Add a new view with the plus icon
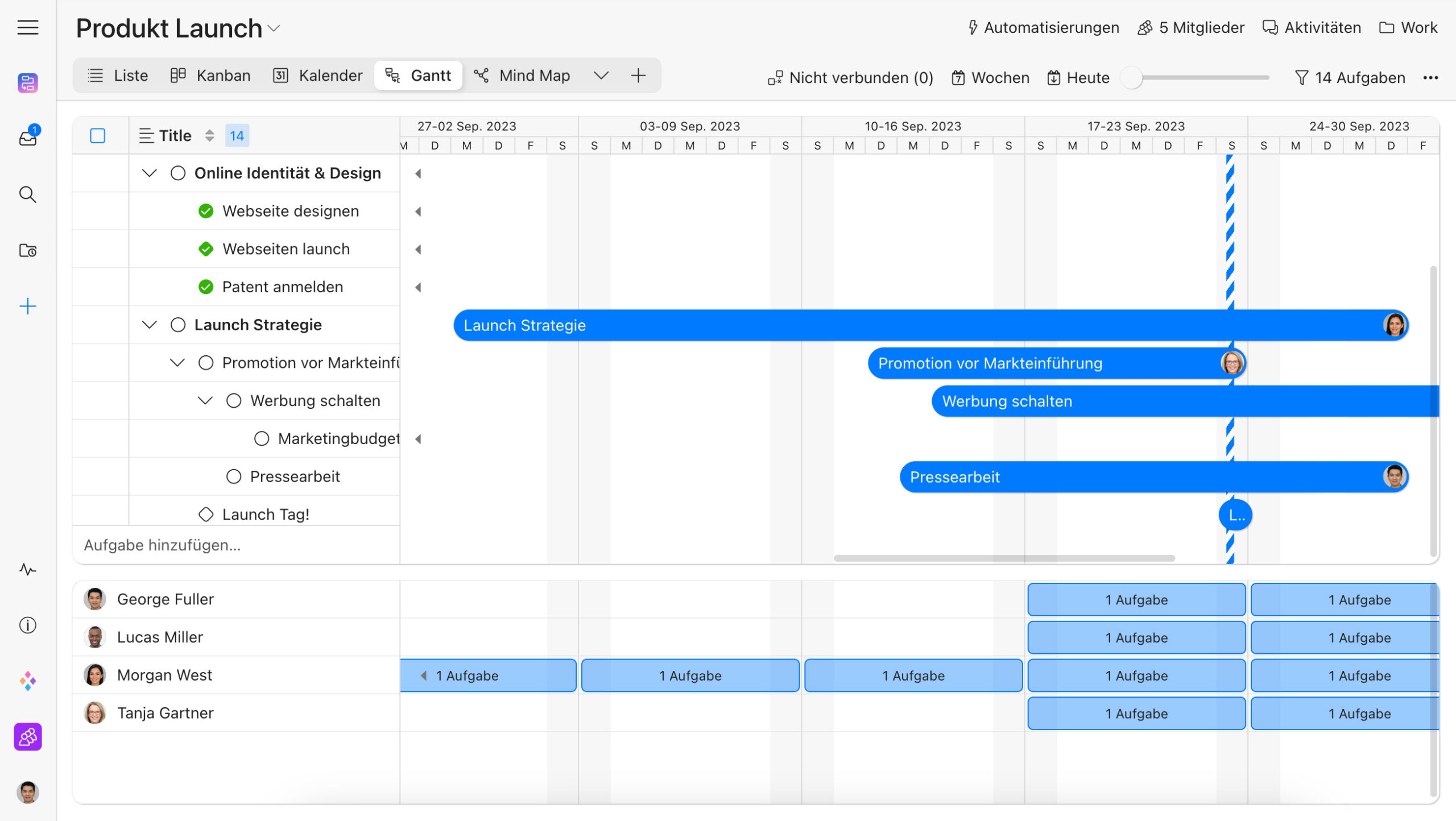 [x=638, y=76]
